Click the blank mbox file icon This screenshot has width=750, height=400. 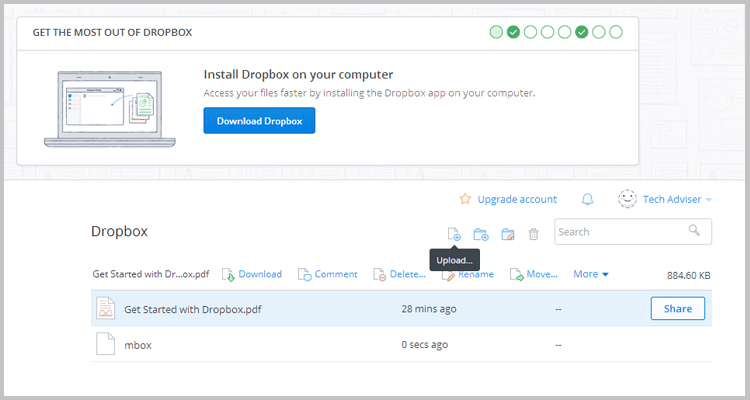point(105,344)
